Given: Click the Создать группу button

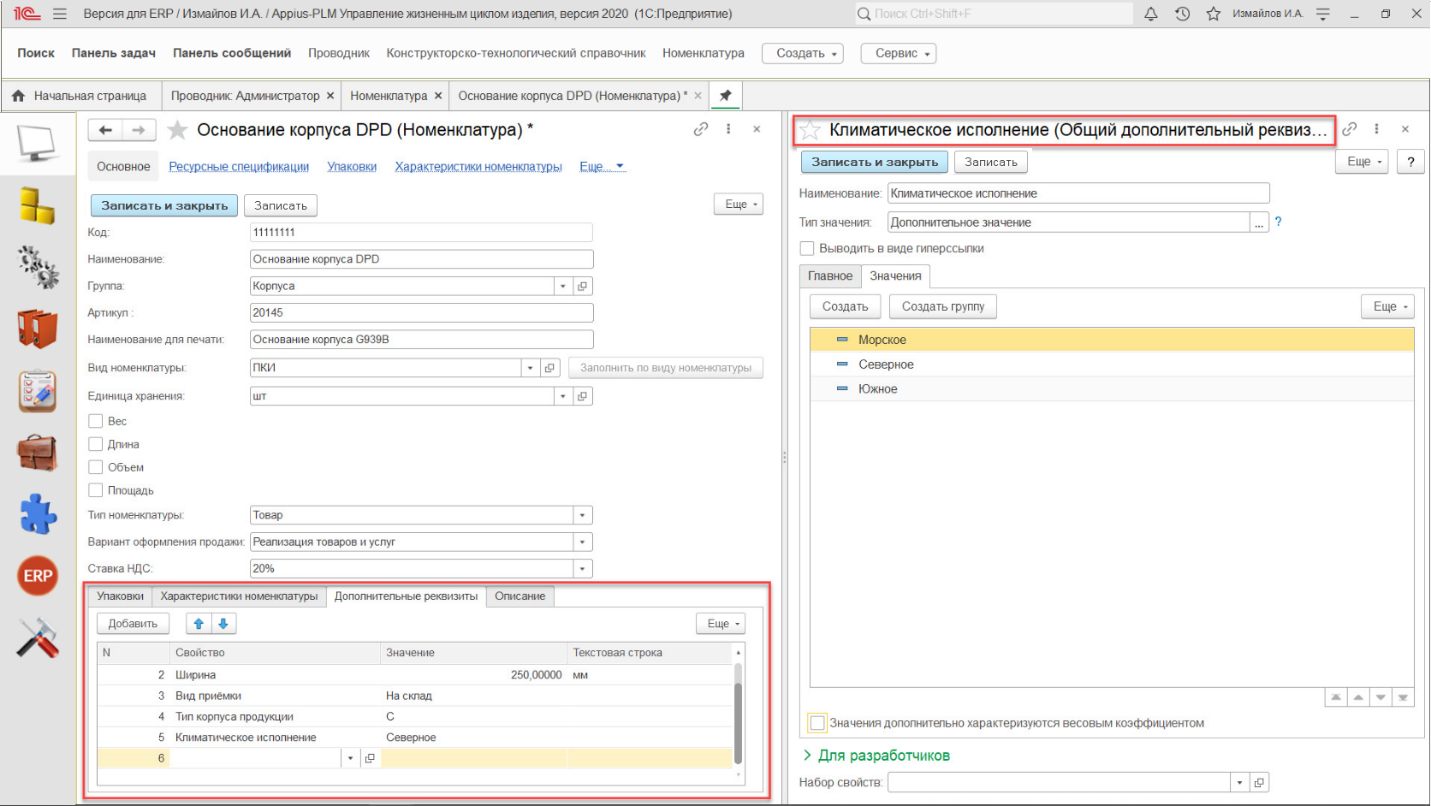Looking at the screenshot, I should point(942,306).
